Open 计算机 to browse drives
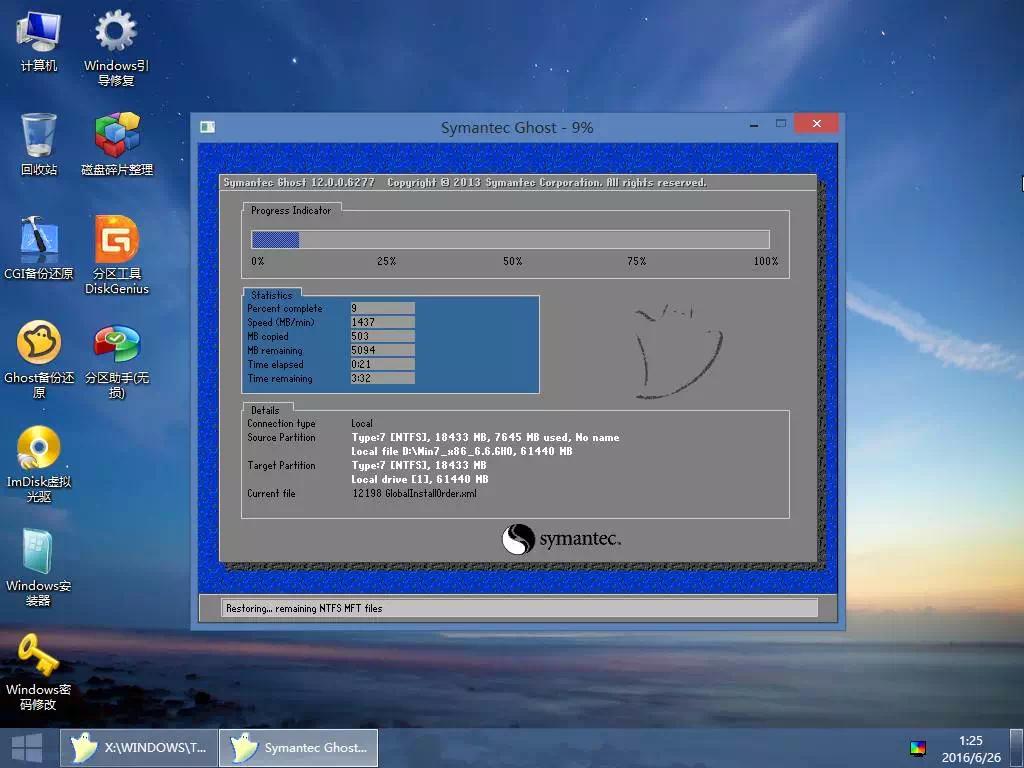The image size is (1024, 768). click(x=39, y=35)
